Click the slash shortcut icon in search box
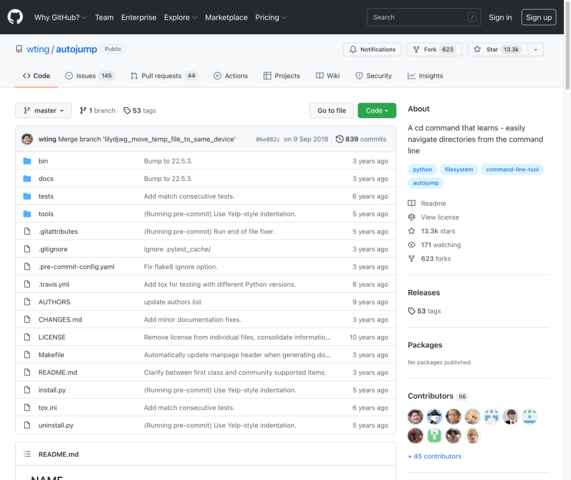The image size is (571, 480). [472, 17]
